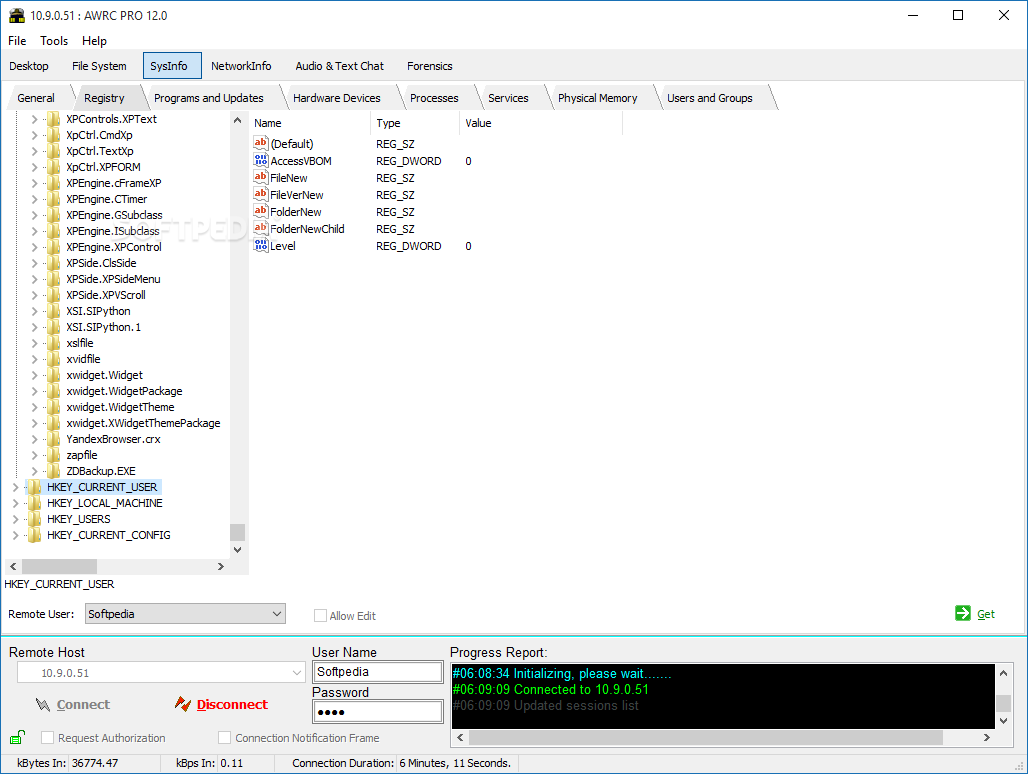Click the green padlock icon
Screen dimensions: 1028x774
tap(18, 737)
